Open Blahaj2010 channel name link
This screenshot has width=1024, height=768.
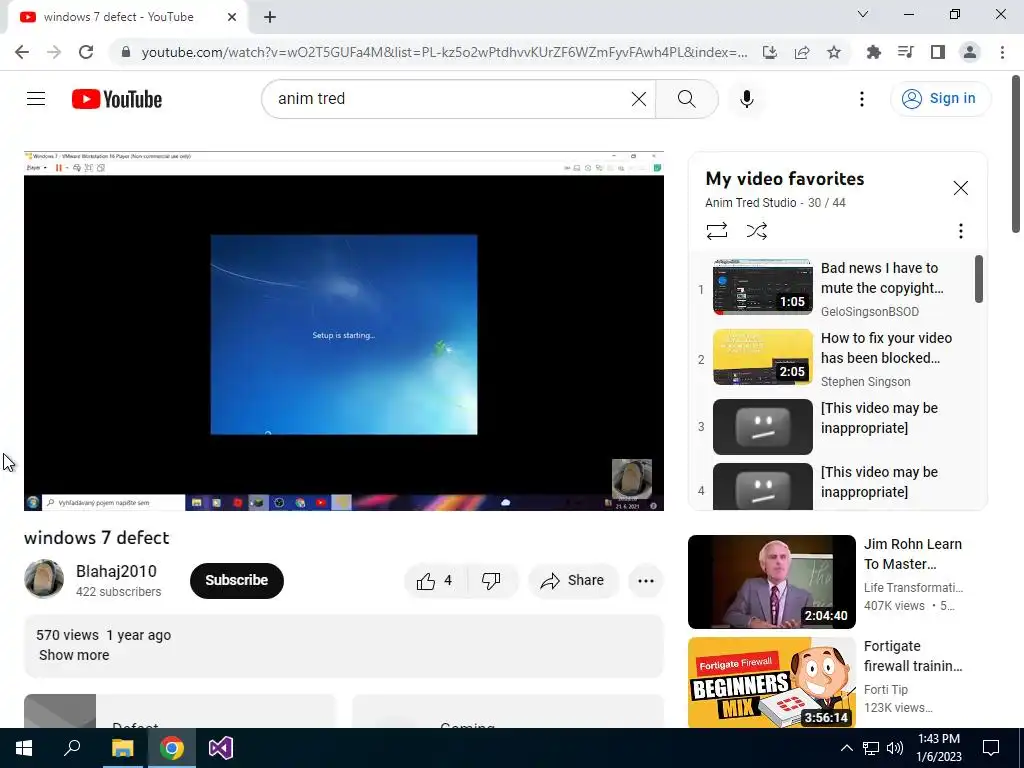pyautogui.click(x=116, y=571)
